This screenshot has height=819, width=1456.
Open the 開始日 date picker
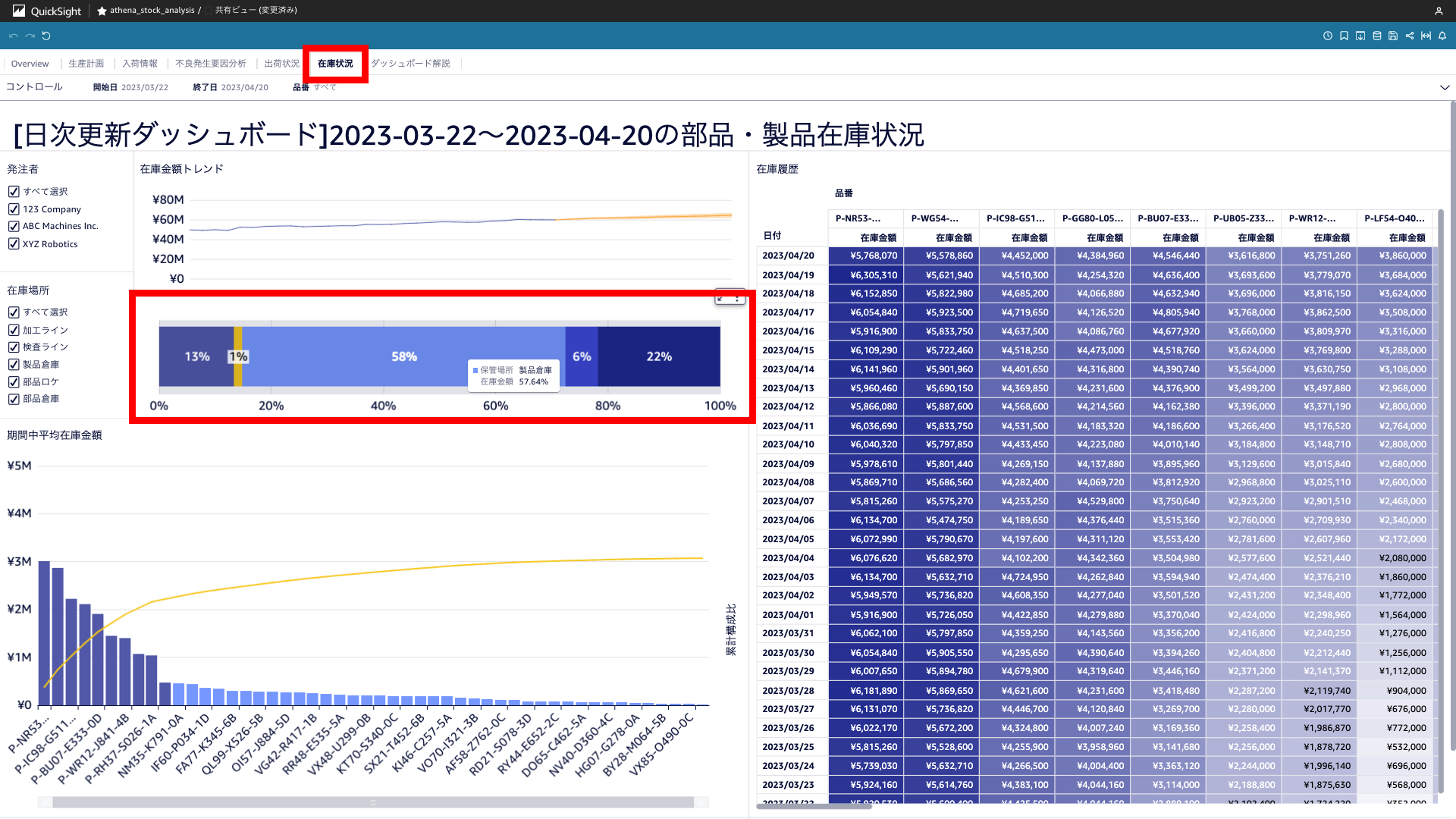(x=144, y=88)
